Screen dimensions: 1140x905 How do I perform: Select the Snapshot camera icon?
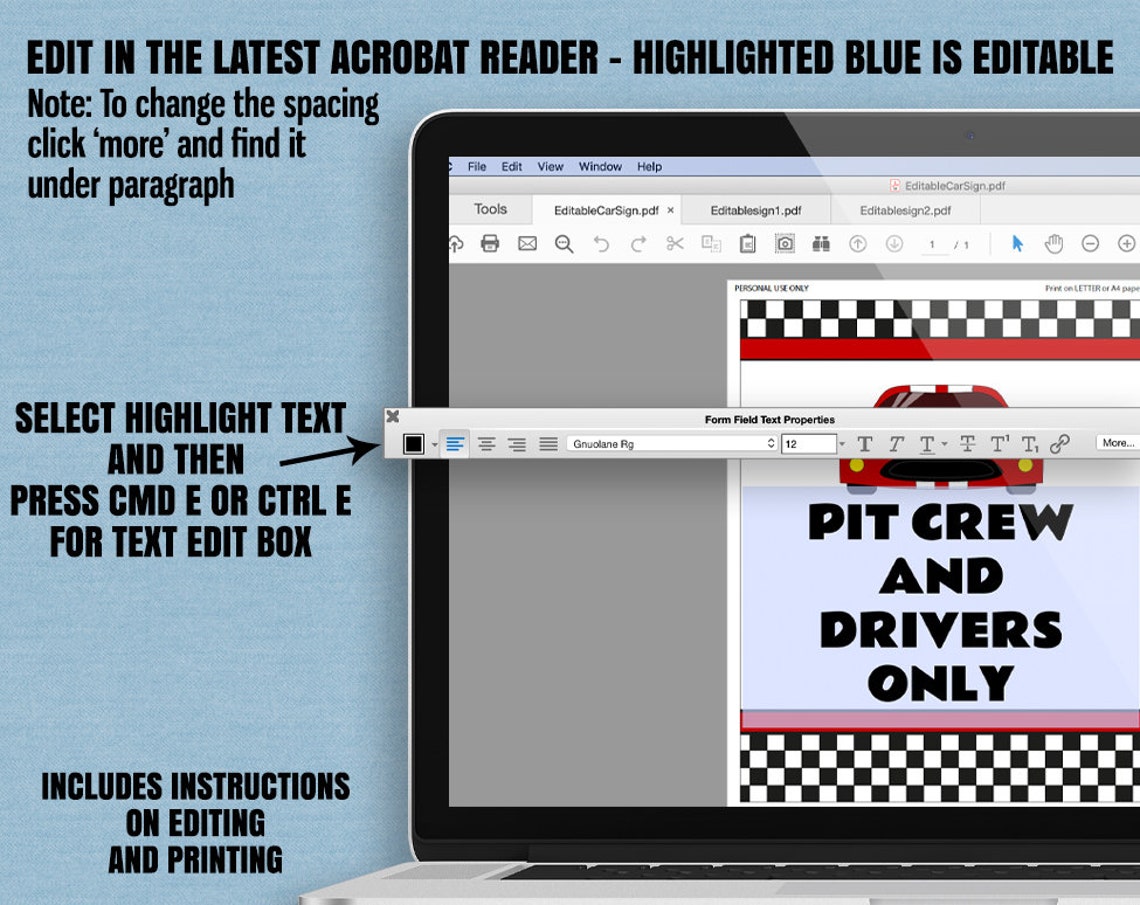coord(787,243)
